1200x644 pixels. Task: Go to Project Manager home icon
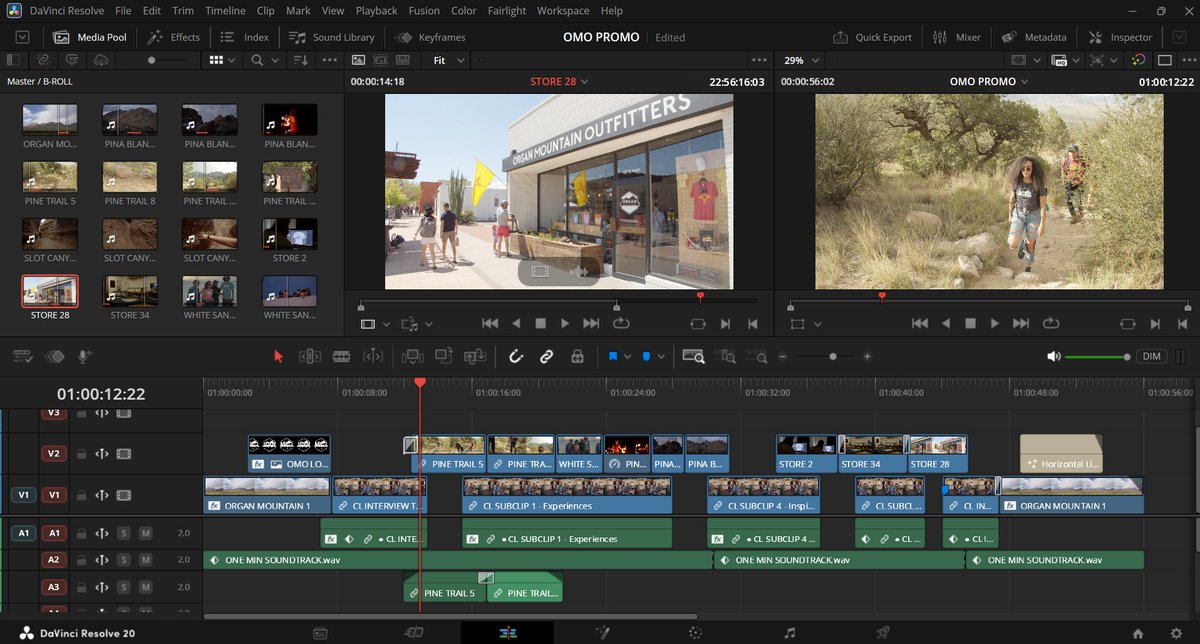pos(1138,633)
